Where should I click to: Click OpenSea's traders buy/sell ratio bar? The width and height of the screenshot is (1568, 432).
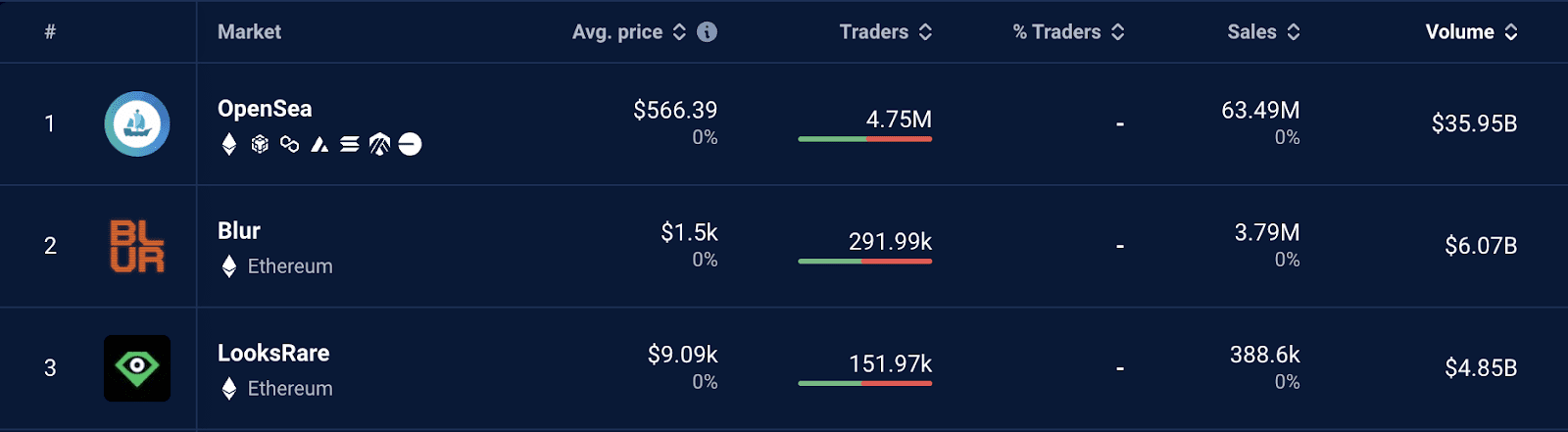click(x=865, y=139)
